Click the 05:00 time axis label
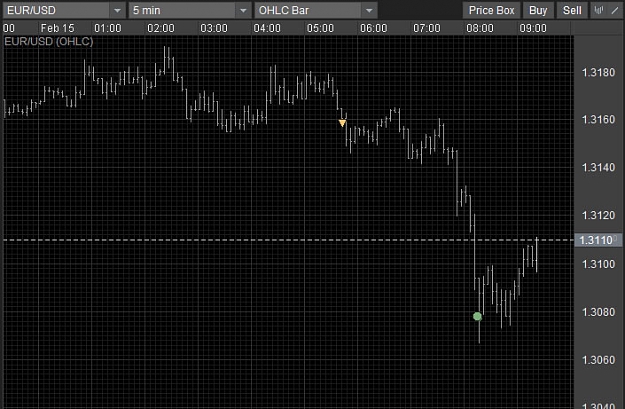The width and height of the screenshot is (625, 409). tap(320, 28)
